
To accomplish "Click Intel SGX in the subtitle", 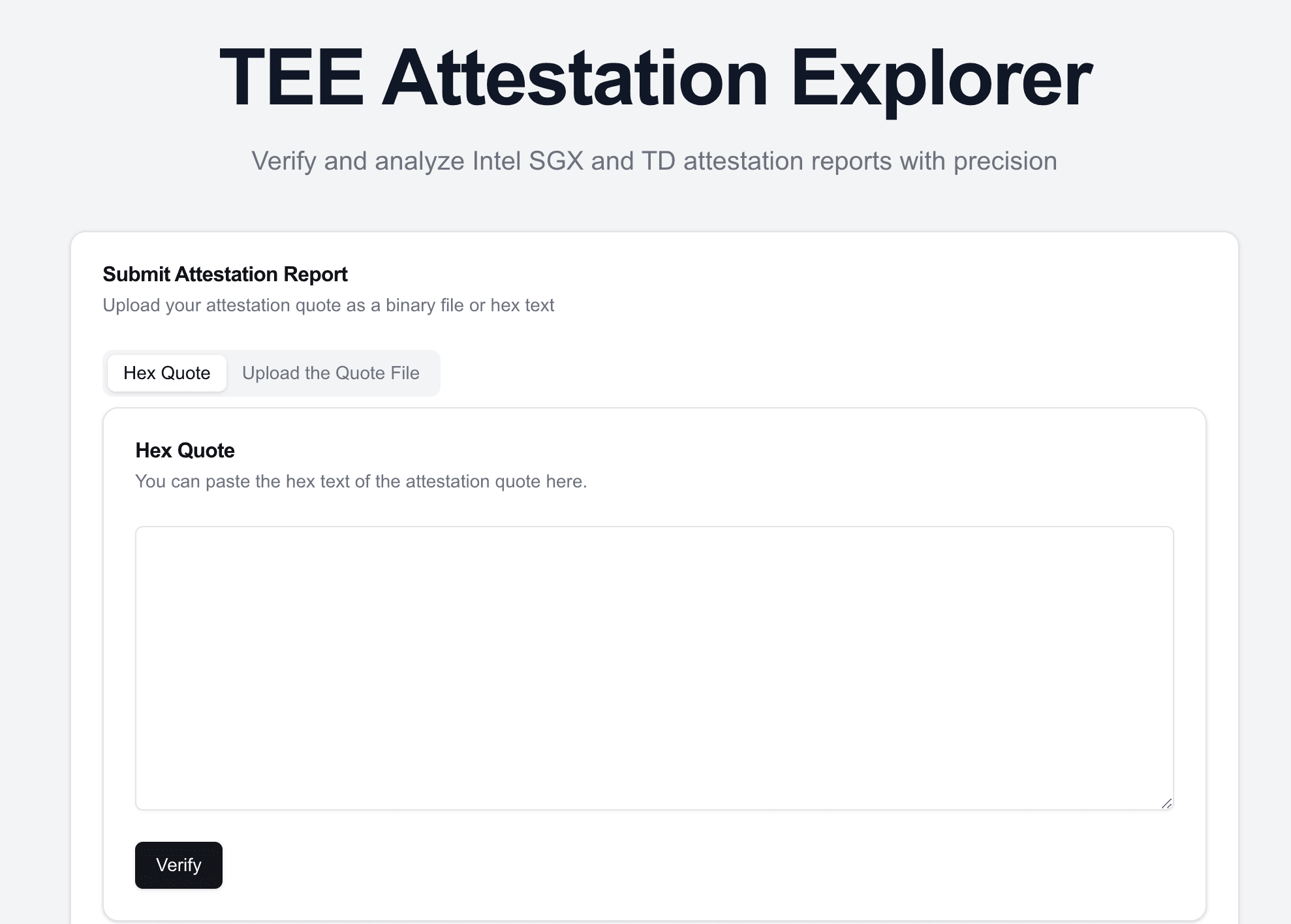I will coord(527,161).
